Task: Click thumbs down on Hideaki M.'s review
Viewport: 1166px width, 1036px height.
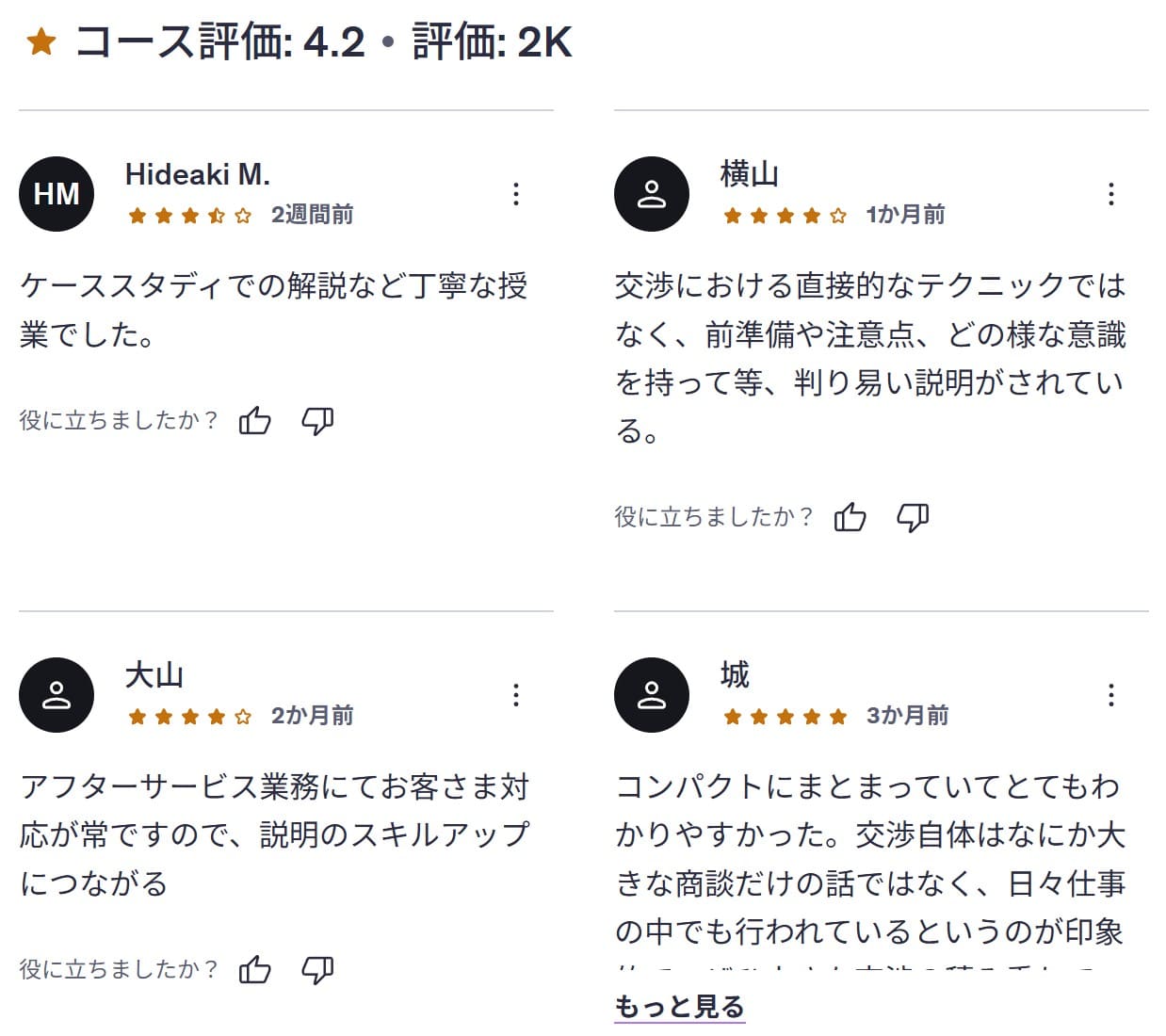Action: click(x=317, y=422)
